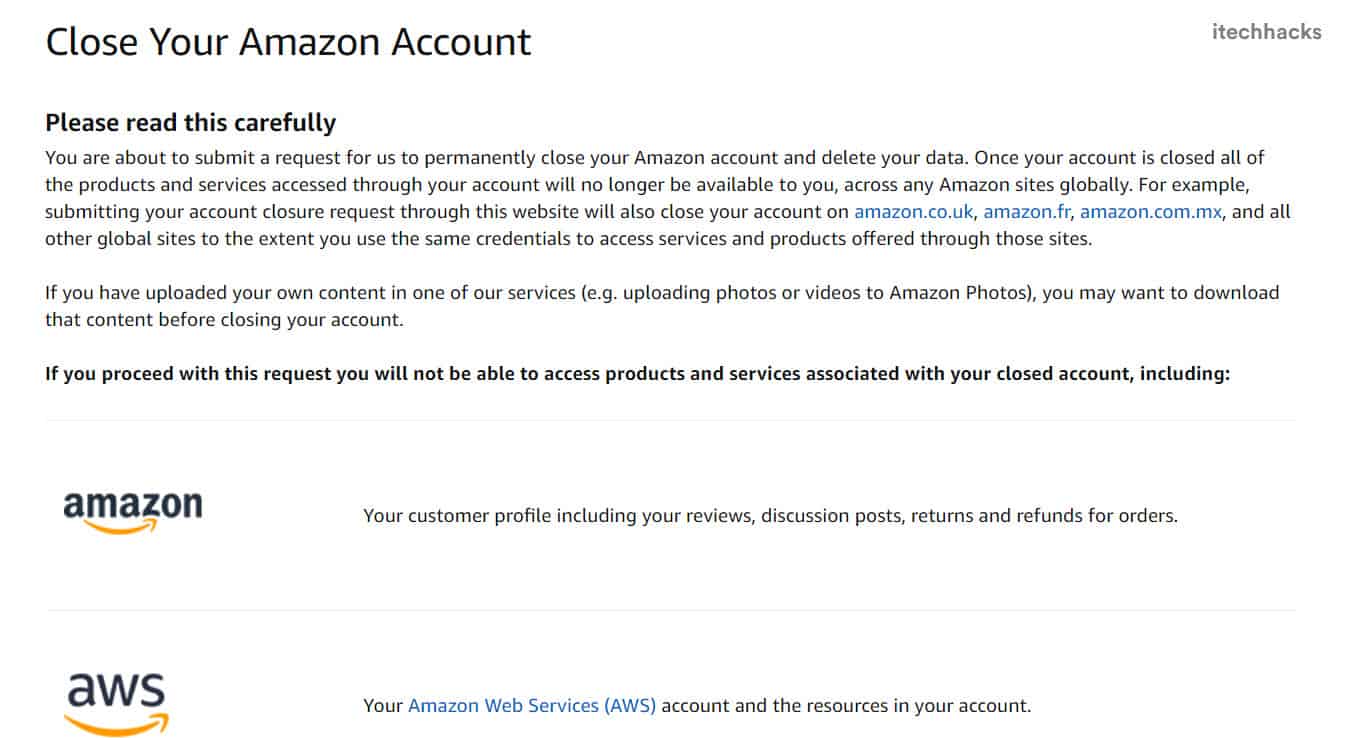Click the Close Your Amazon Account heading

click(289, 42)
